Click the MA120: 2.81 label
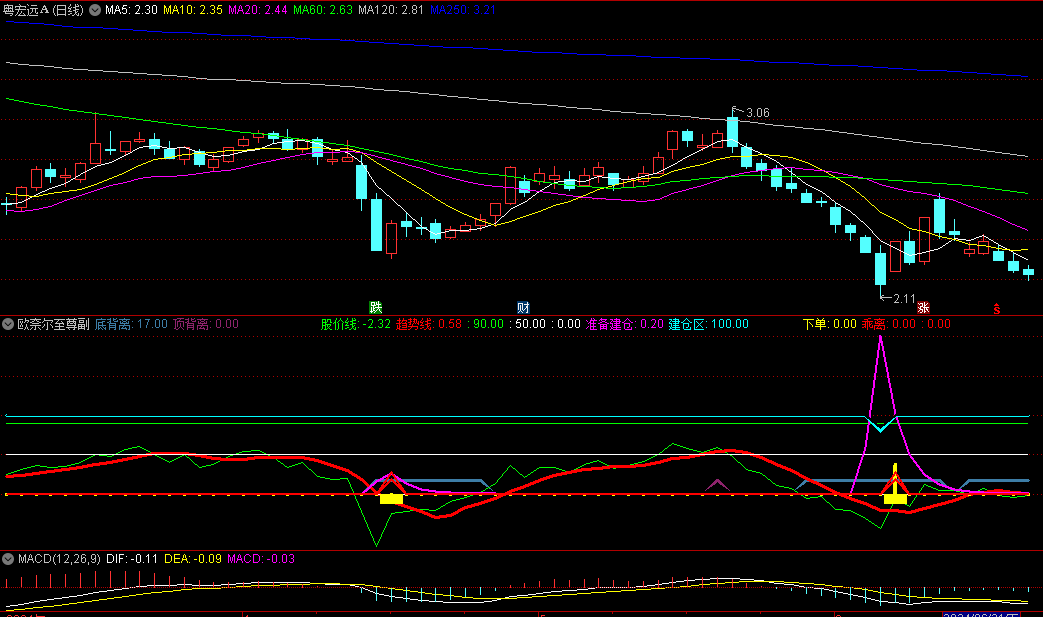The image size is (1043, 617). (x=391, y=10)
